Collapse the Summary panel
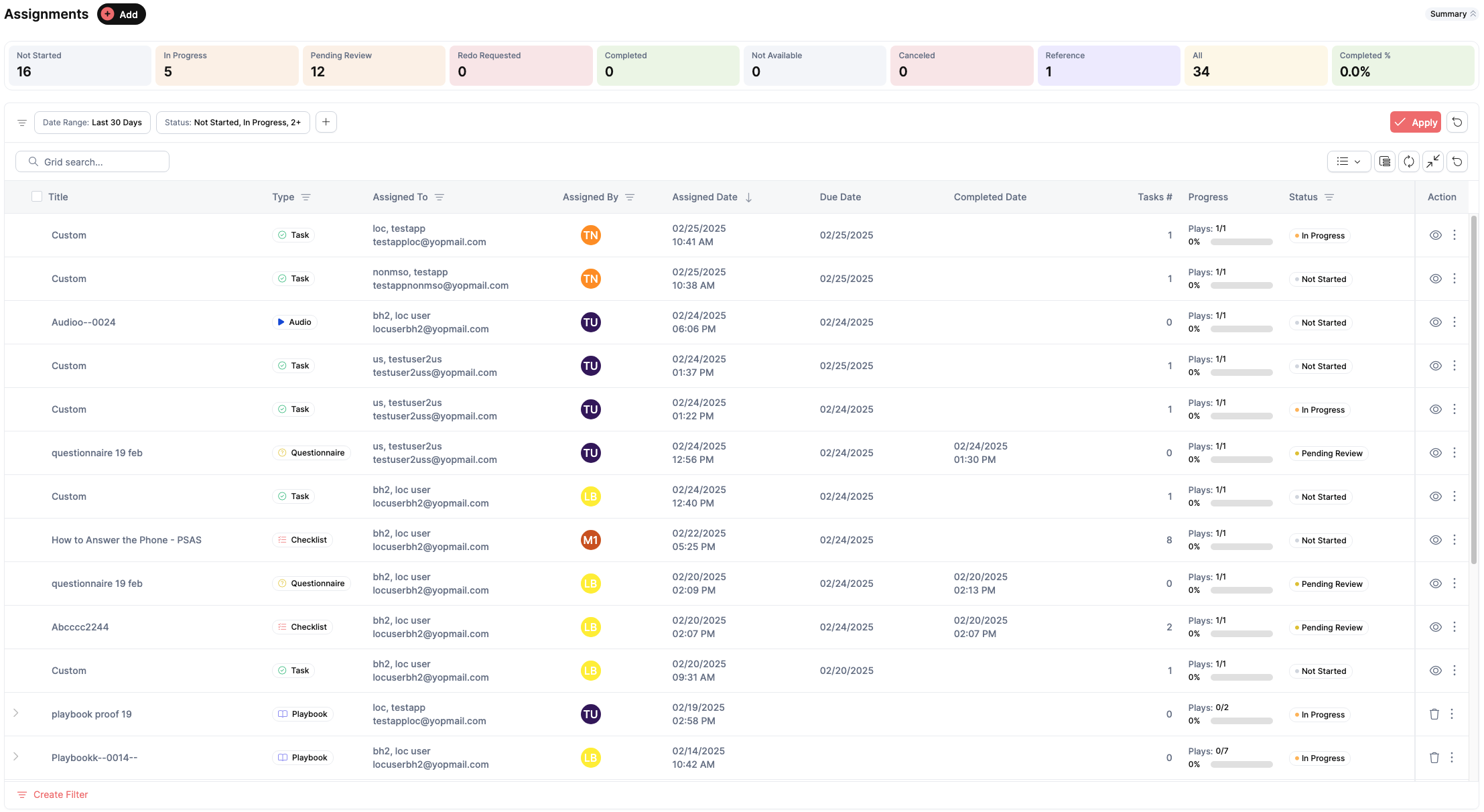This screenshot has width=1484, height=812. pyautogui.click(x=1453, y=14)
